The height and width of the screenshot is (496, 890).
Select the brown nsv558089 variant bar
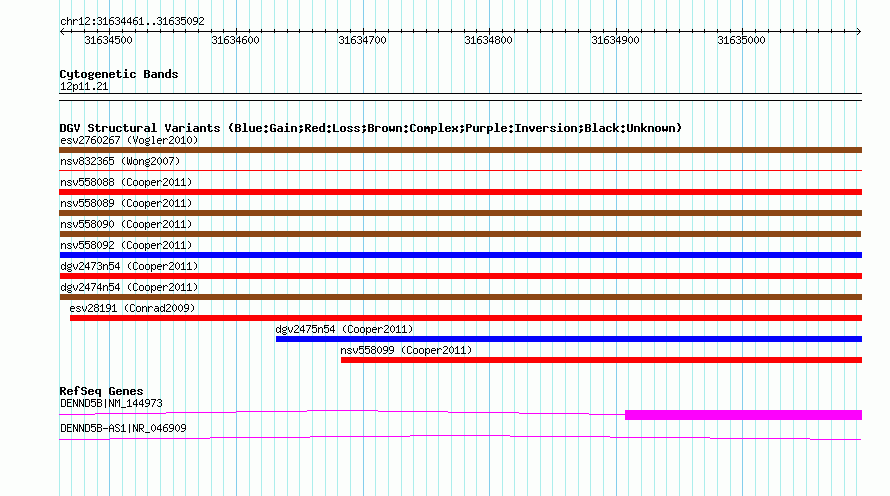click(x=460, y=213)
